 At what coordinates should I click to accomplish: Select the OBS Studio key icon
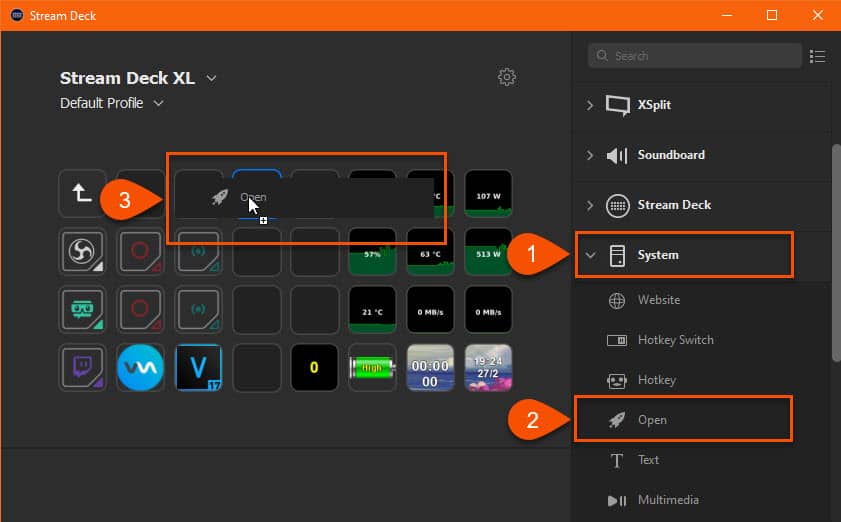pyautogui.click(x=82, y=252)
